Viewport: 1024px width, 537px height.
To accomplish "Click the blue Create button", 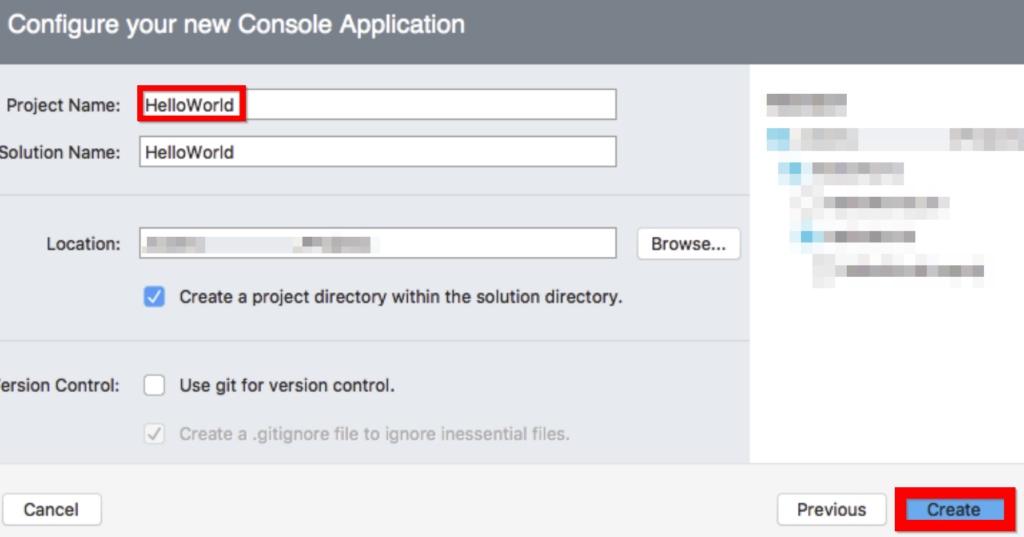I will pos(954,510).
